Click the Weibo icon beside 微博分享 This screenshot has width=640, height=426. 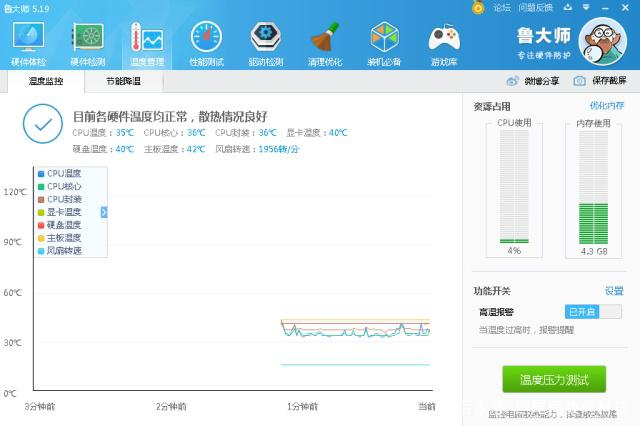[x=512, y=81]
